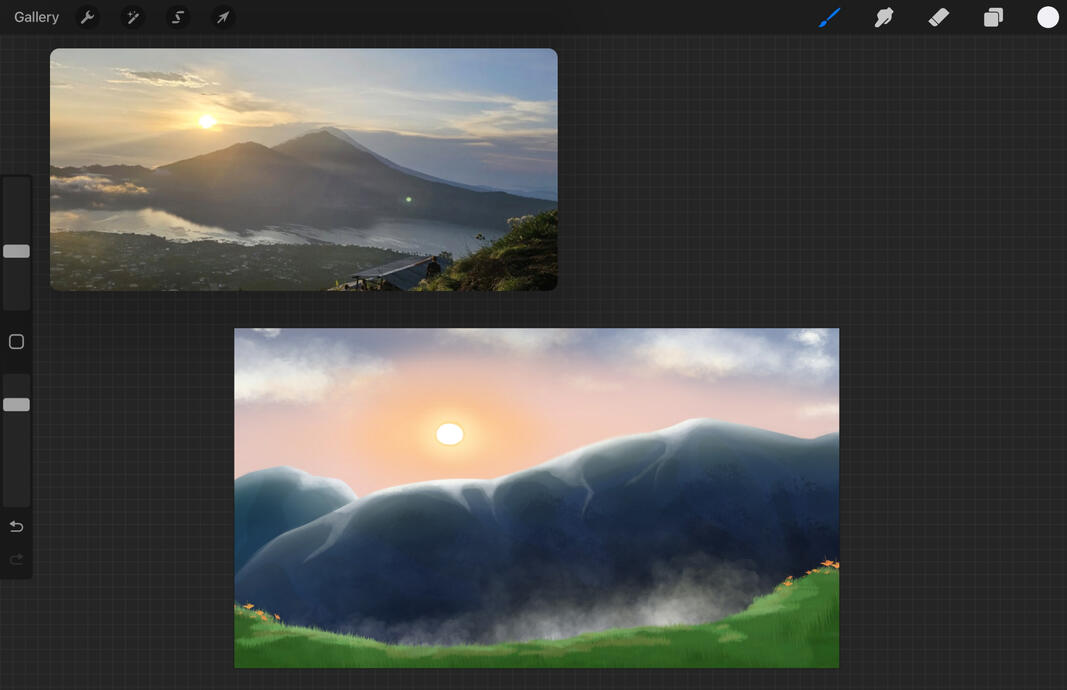
Task: Click the sun in the reference photo
Action: (x=207, y=121)
